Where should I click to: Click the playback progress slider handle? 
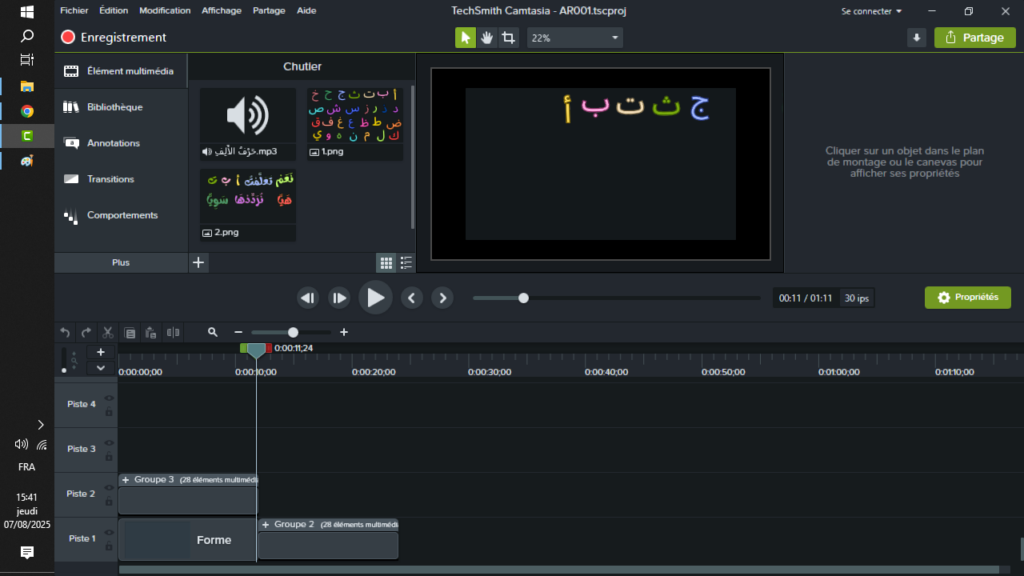pos(523,298)
